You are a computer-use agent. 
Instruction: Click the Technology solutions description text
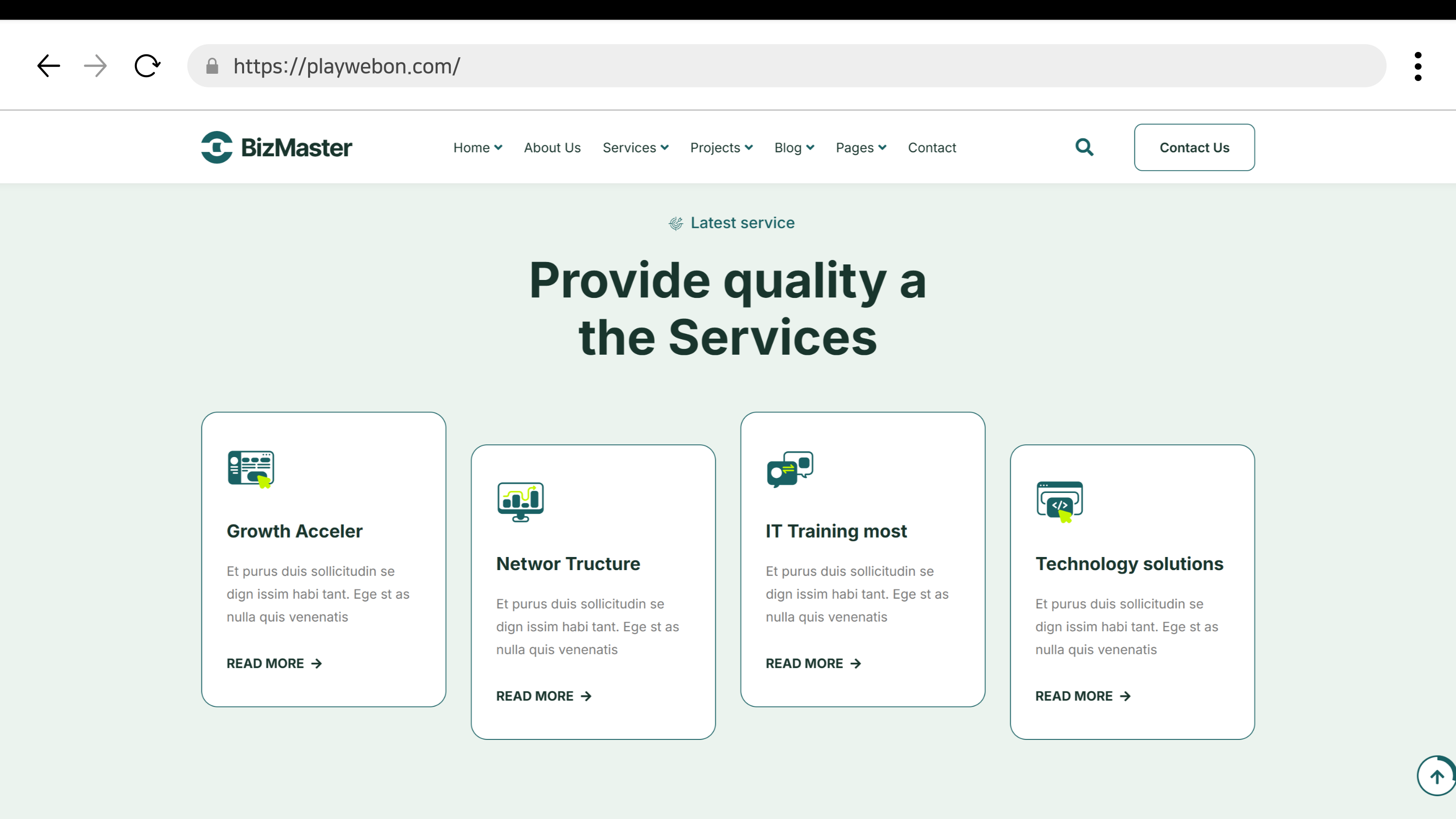1127,627
